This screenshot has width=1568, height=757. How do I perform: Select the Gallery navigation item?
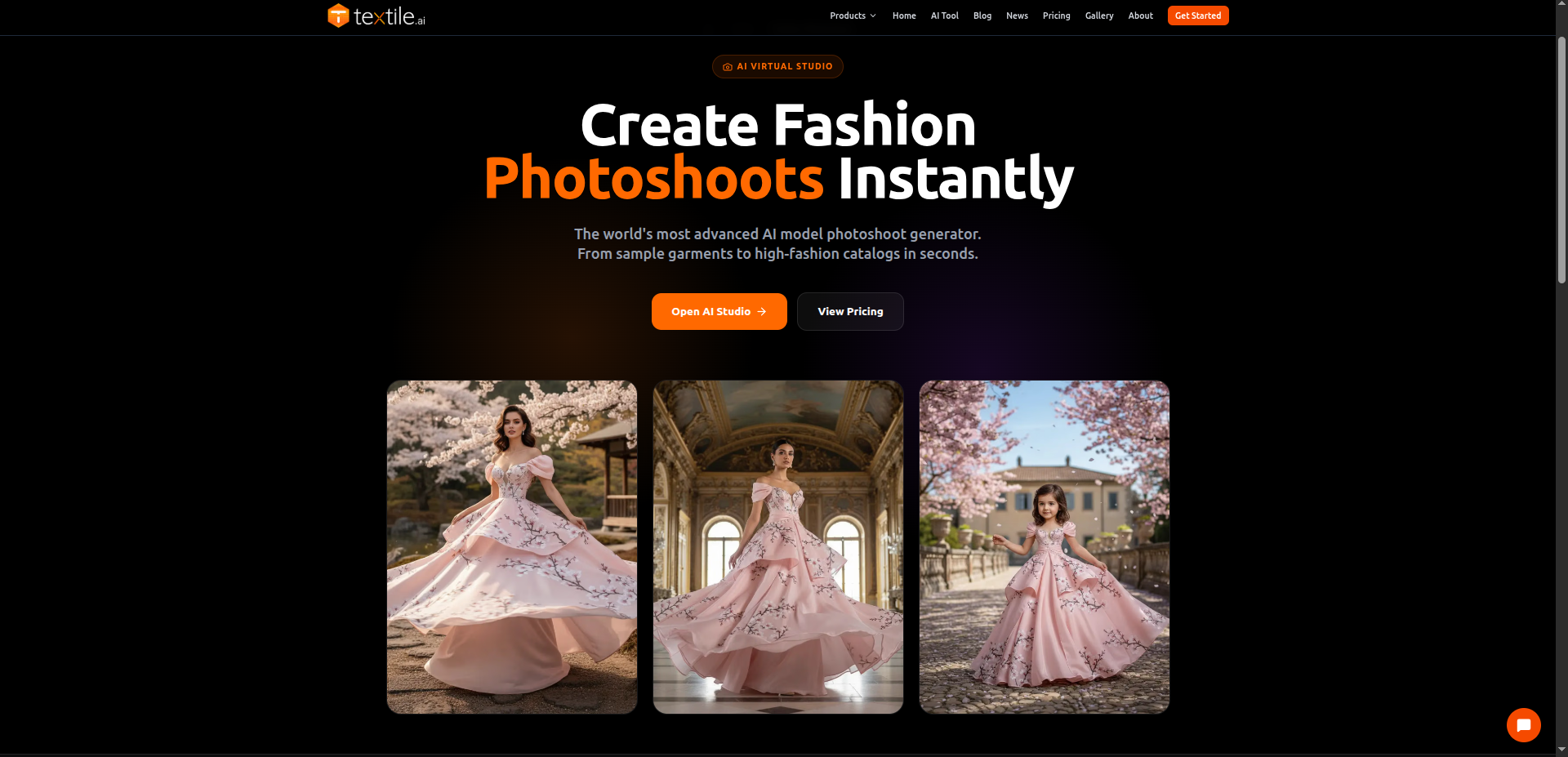pyautogui.click(x=1098, y=16)
